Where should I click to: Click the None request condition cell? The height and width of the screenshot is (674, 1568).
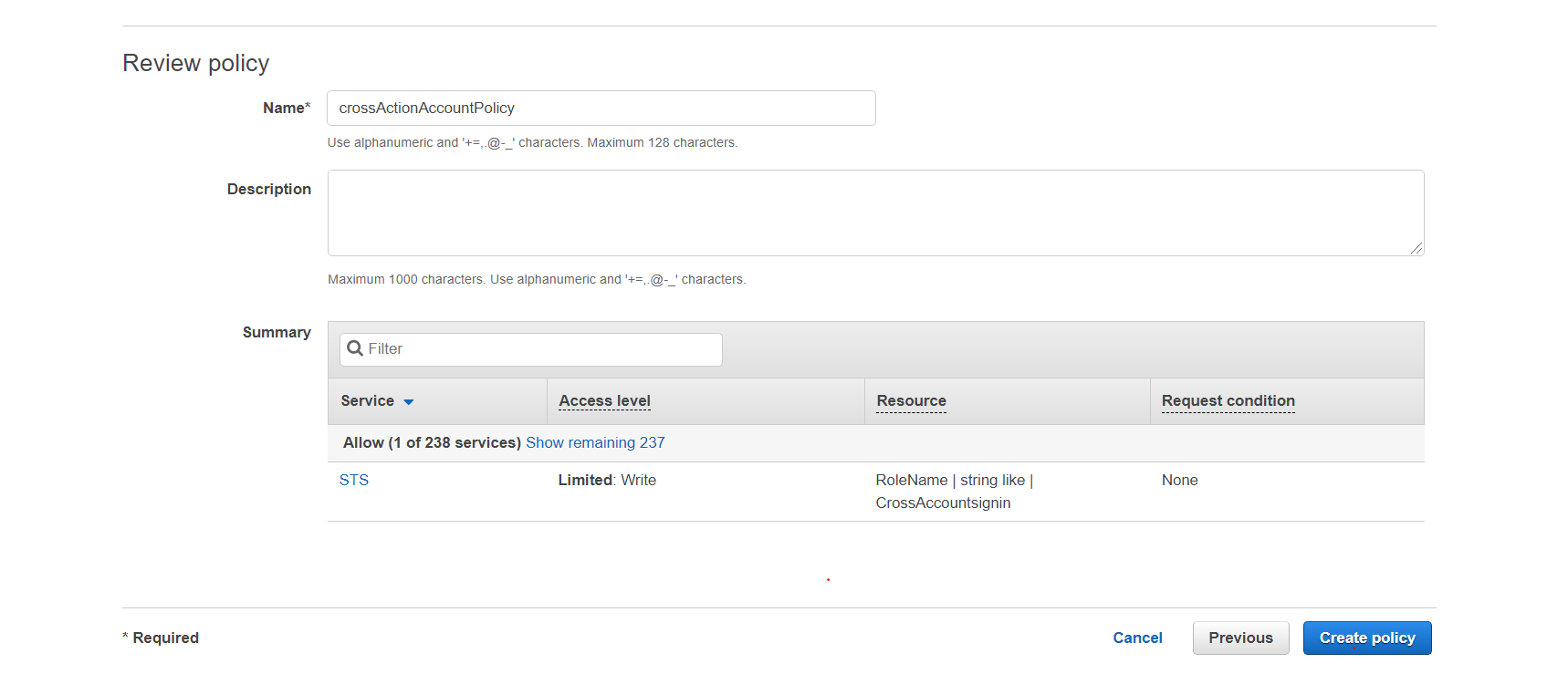point(1179,480)
